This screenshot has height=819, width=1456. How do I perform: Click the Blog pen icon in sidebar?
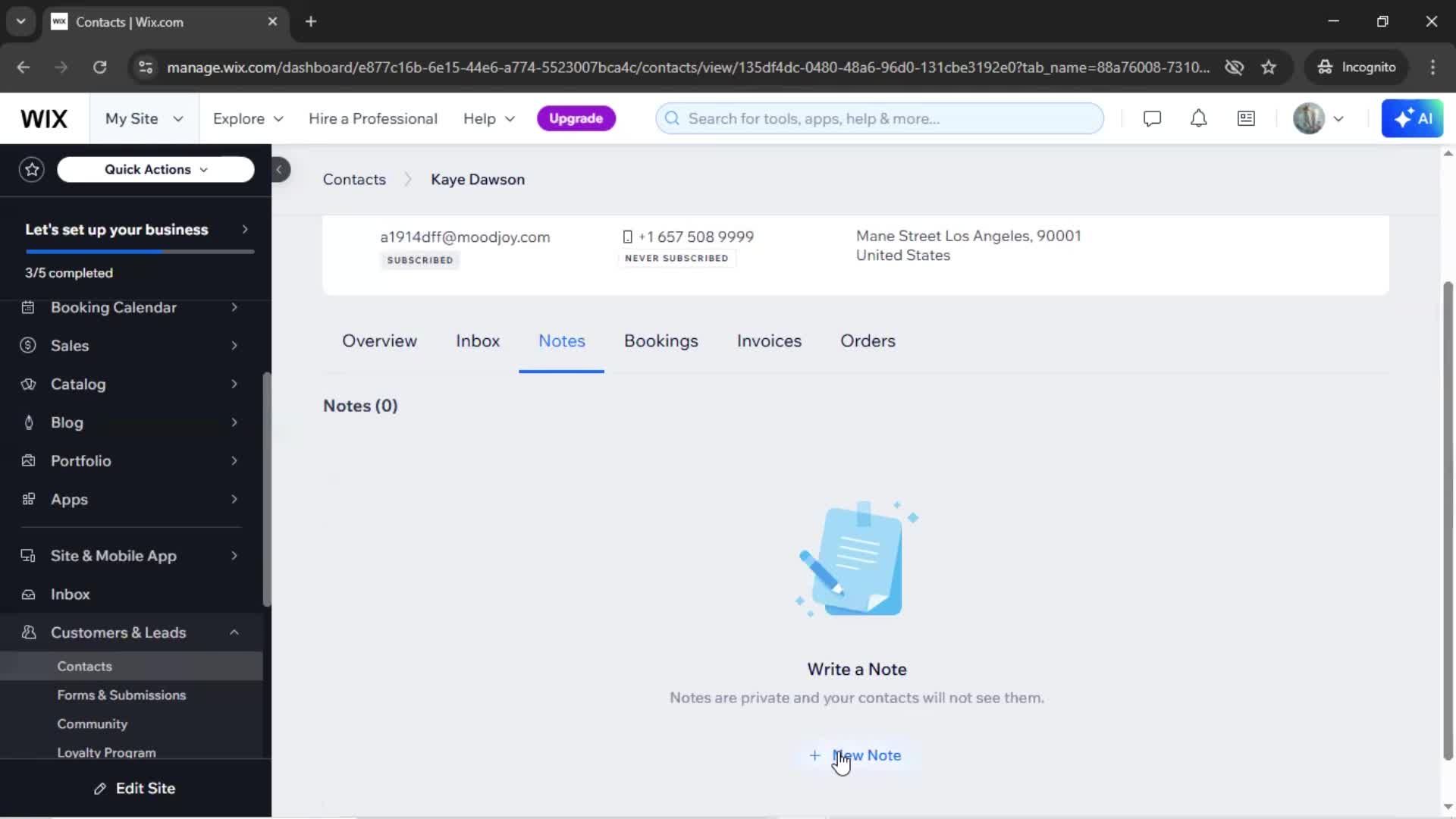point(28,423)
